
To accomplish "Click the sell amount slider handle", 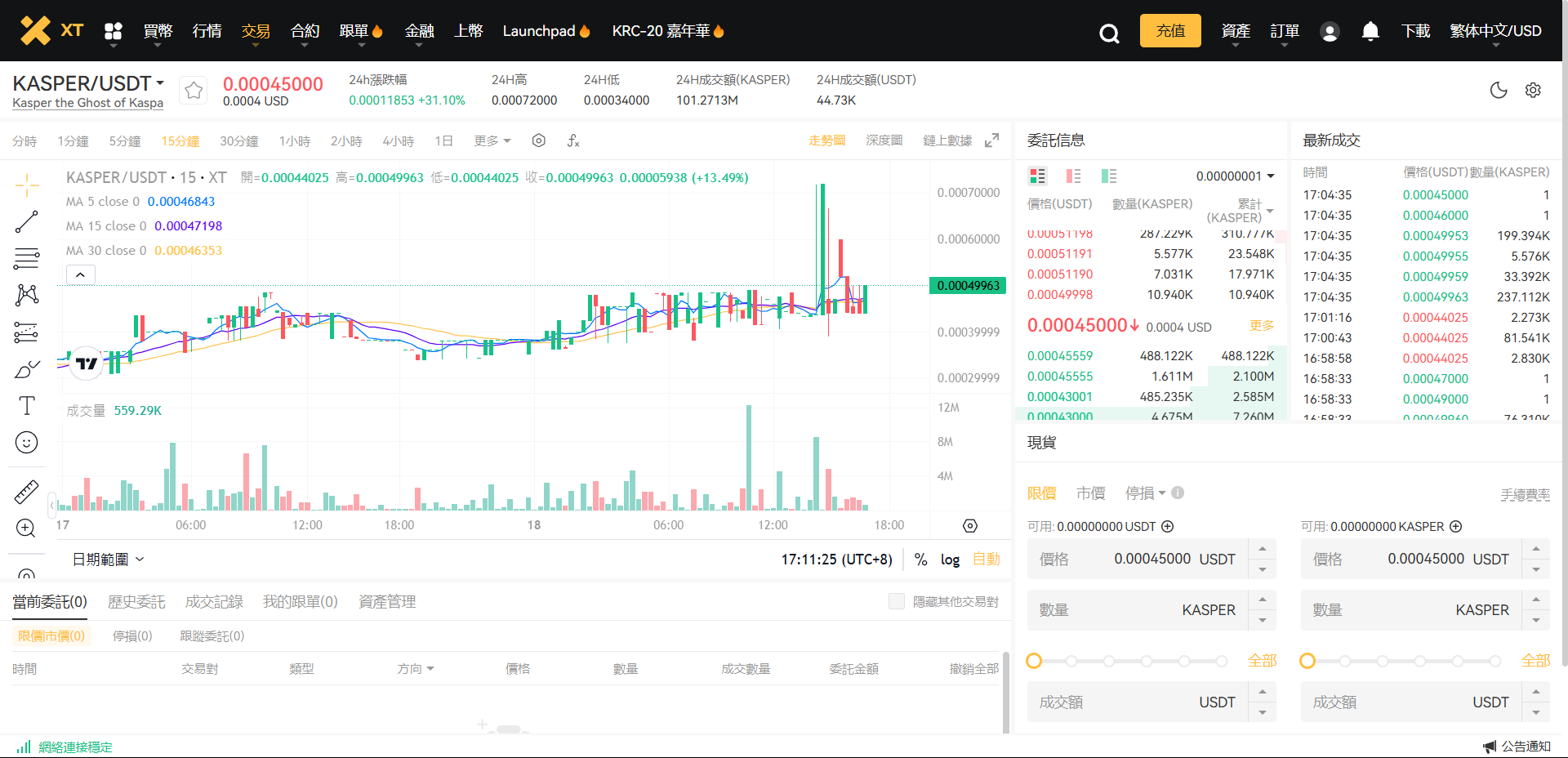I will (x=1307, y=661).
